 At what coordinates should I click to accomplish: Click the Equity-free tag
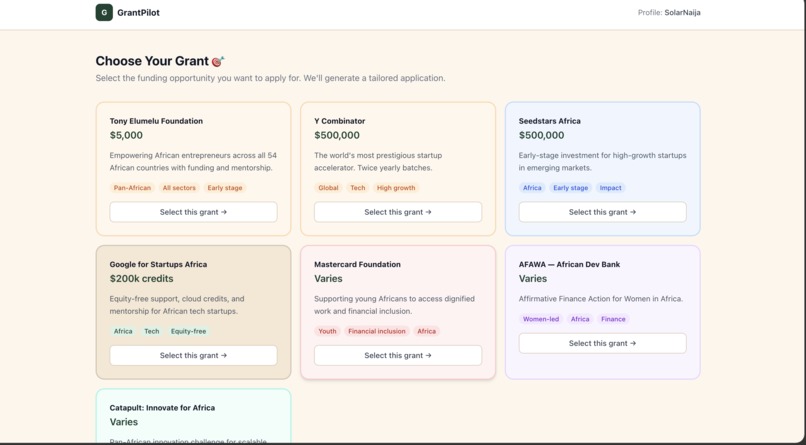coord(188,331)
